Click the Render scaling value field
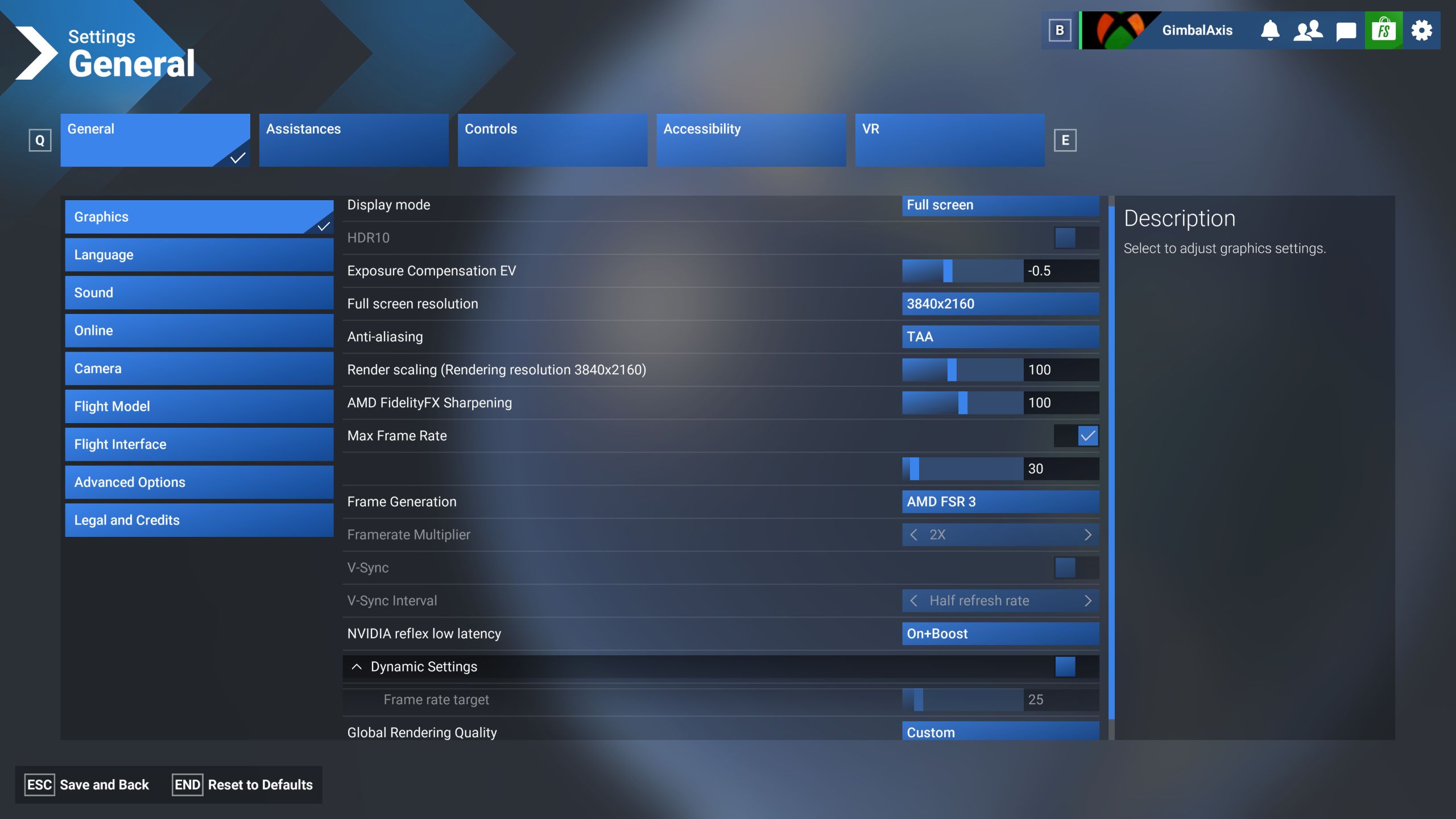The width and height of the screenshot is (1456, 819). [1061, 370]
